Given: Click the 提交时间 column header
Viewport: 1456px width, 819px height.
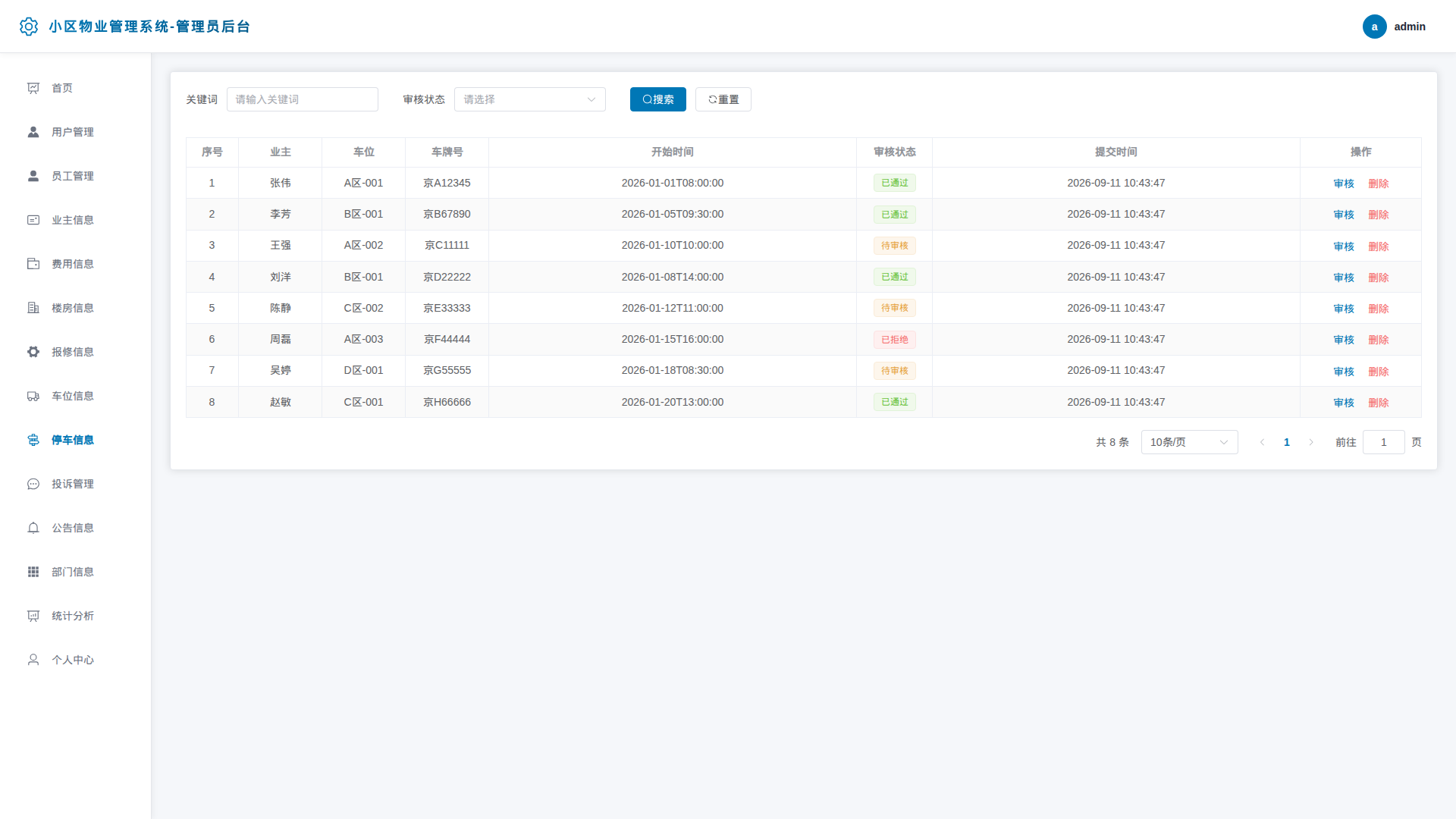Looking at the screenshot, I should click(x=1116, y=152).
